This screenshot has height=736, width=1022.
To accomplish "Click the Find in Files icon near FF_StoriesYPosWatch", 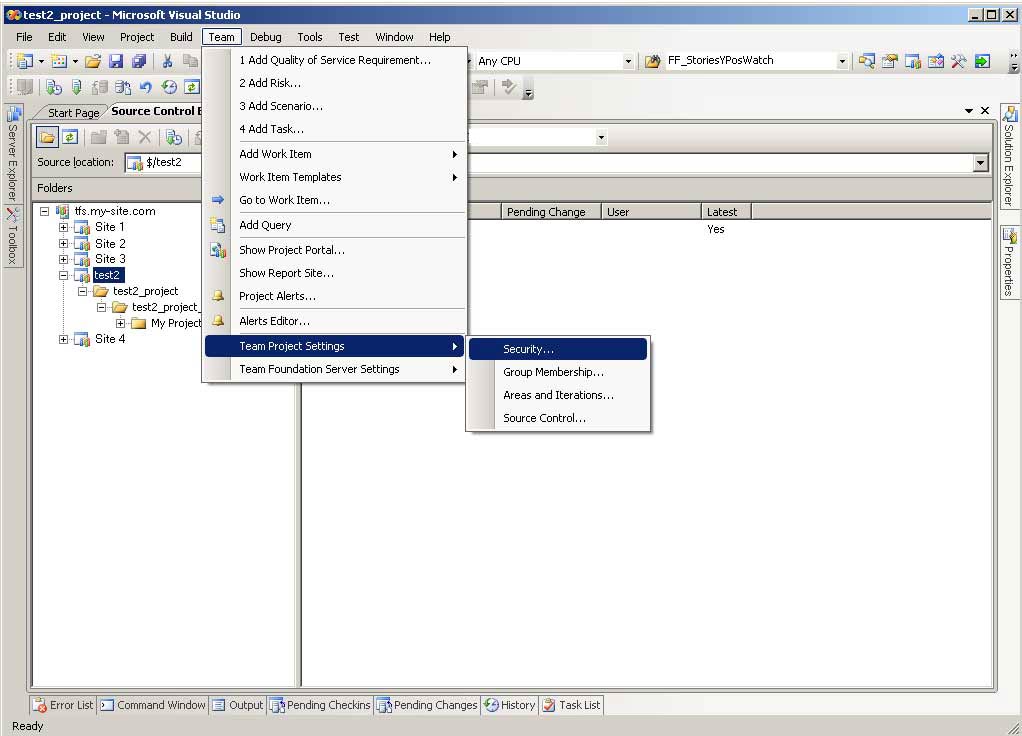I will pos(866,61).
